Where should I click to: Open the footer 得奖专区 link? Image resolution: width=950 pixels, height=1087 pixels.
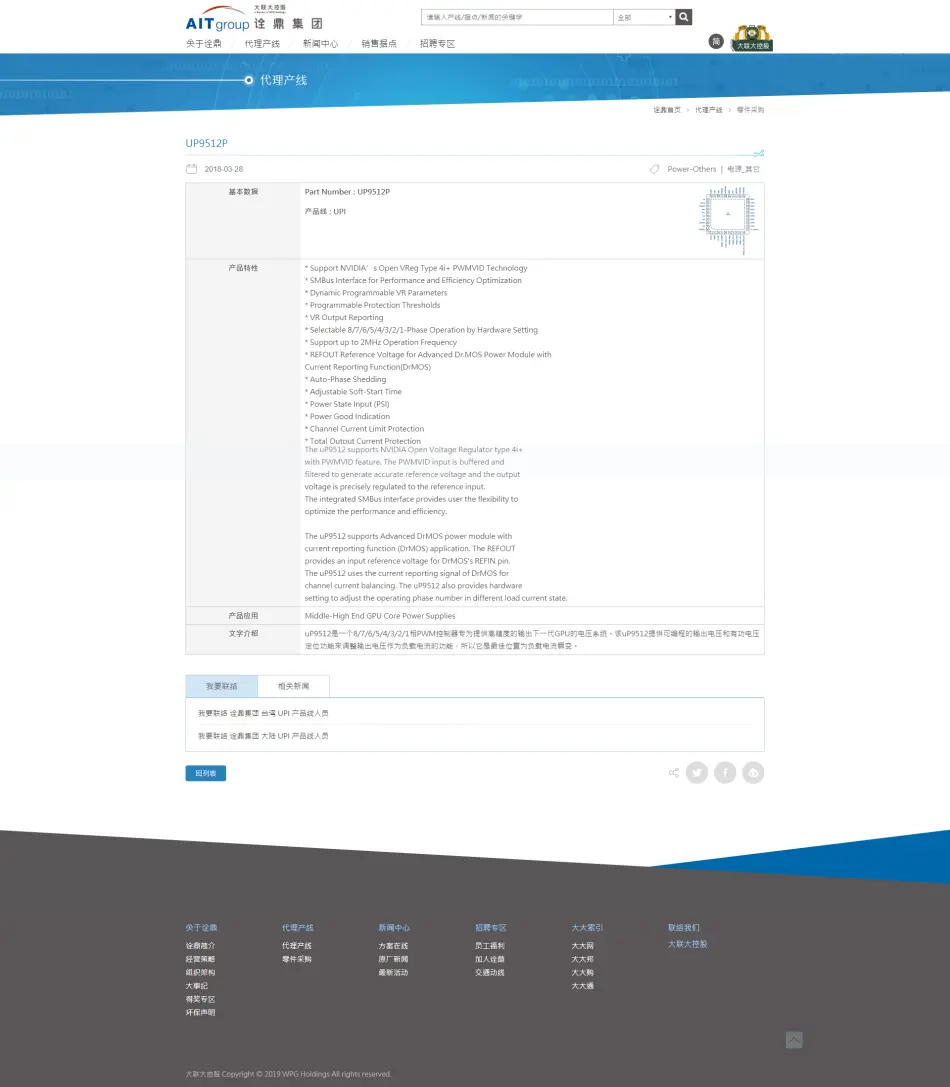pyautogui.click(x=200, y=1000)
